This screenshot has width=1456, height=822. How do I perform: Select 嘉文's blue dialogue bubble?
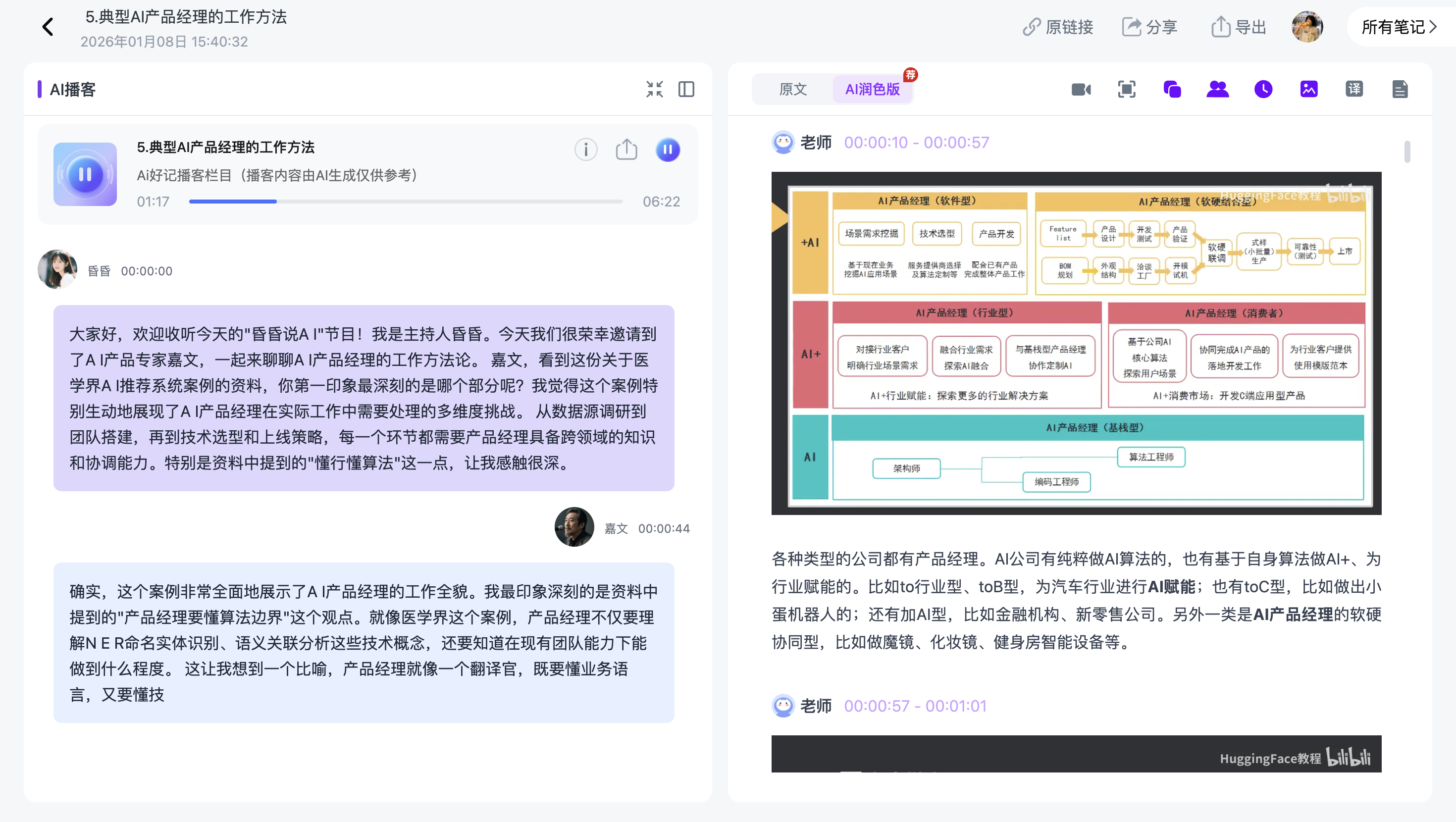[x=364, y=643]
